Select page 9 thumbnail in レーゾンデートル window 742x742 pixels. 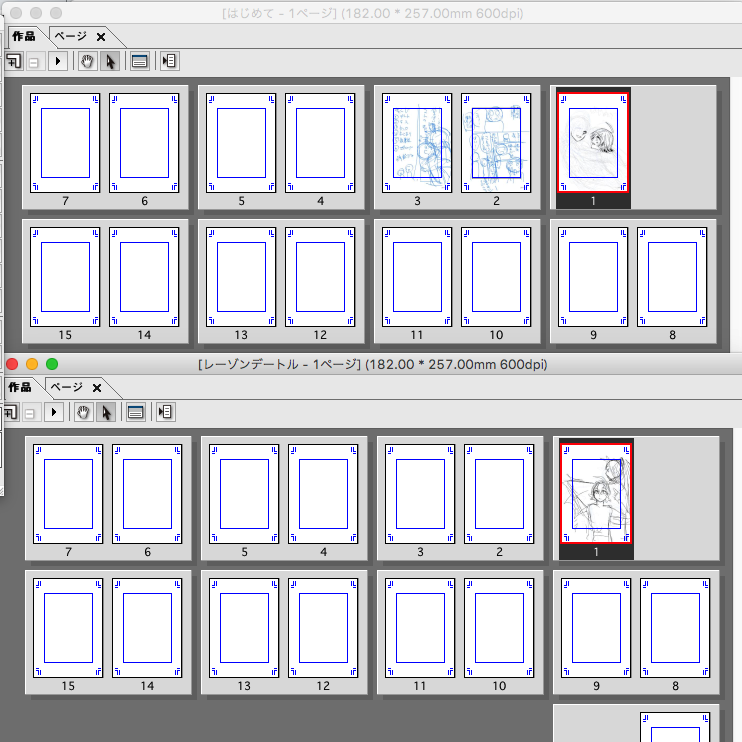[596, 627]
